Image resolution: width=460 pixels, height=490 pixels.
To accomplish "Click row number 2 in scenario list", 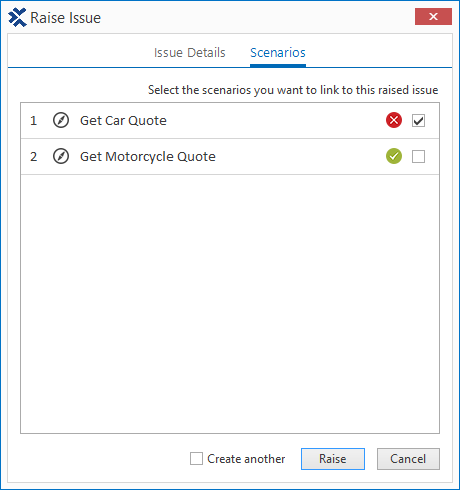I will pyautogui.click(x=34, y=156).
